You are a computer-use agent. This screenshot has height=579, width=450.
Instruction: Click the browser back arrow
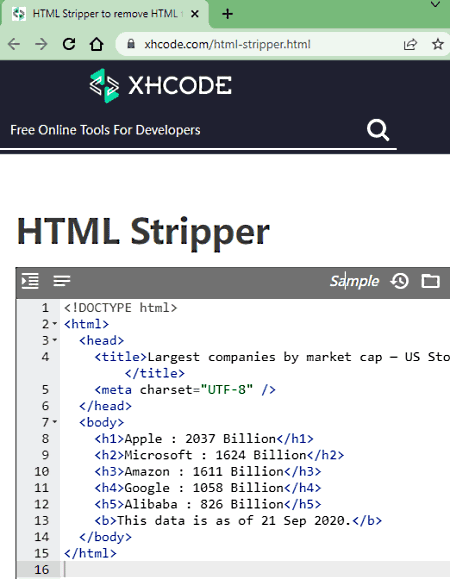(14, 44)
